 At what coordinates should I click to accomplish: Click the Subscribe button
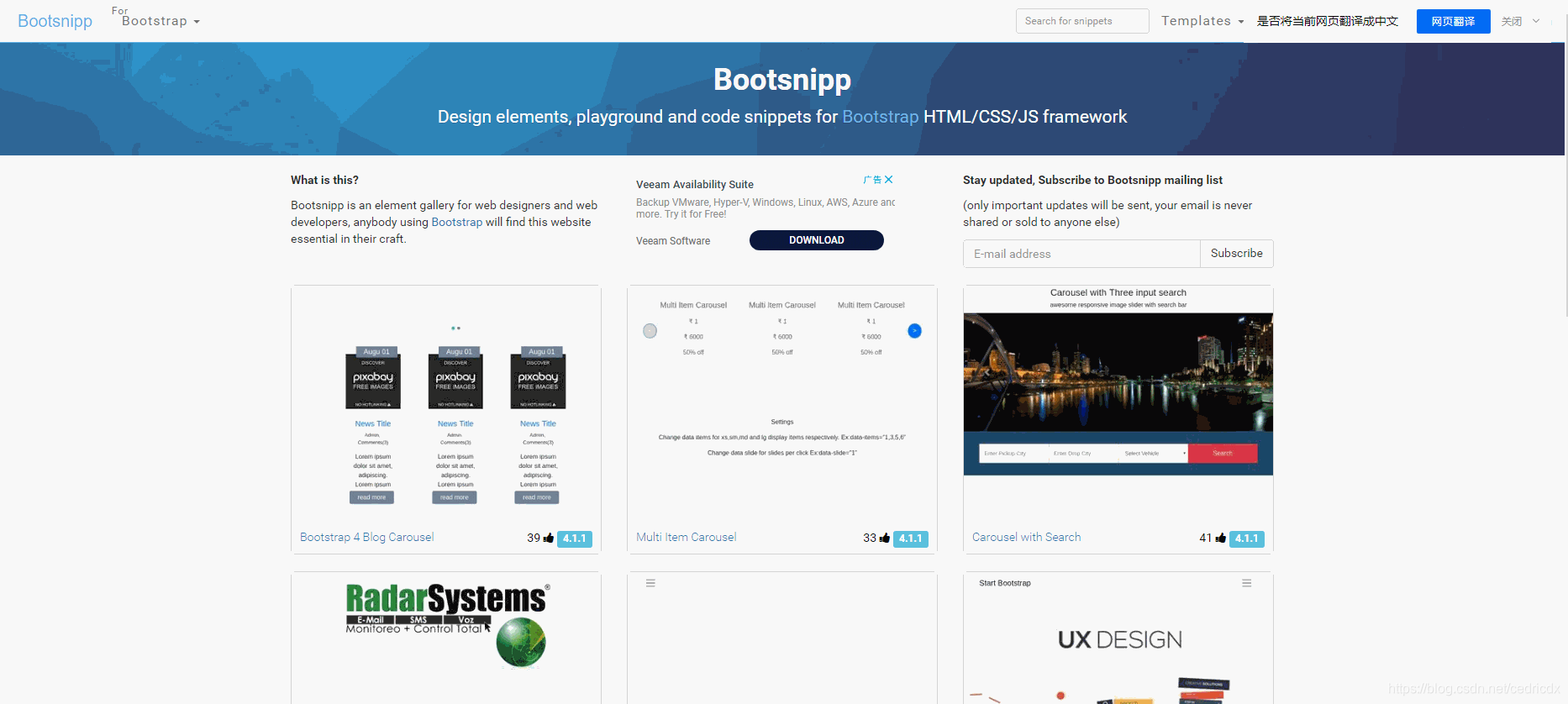pos(1237,254)
